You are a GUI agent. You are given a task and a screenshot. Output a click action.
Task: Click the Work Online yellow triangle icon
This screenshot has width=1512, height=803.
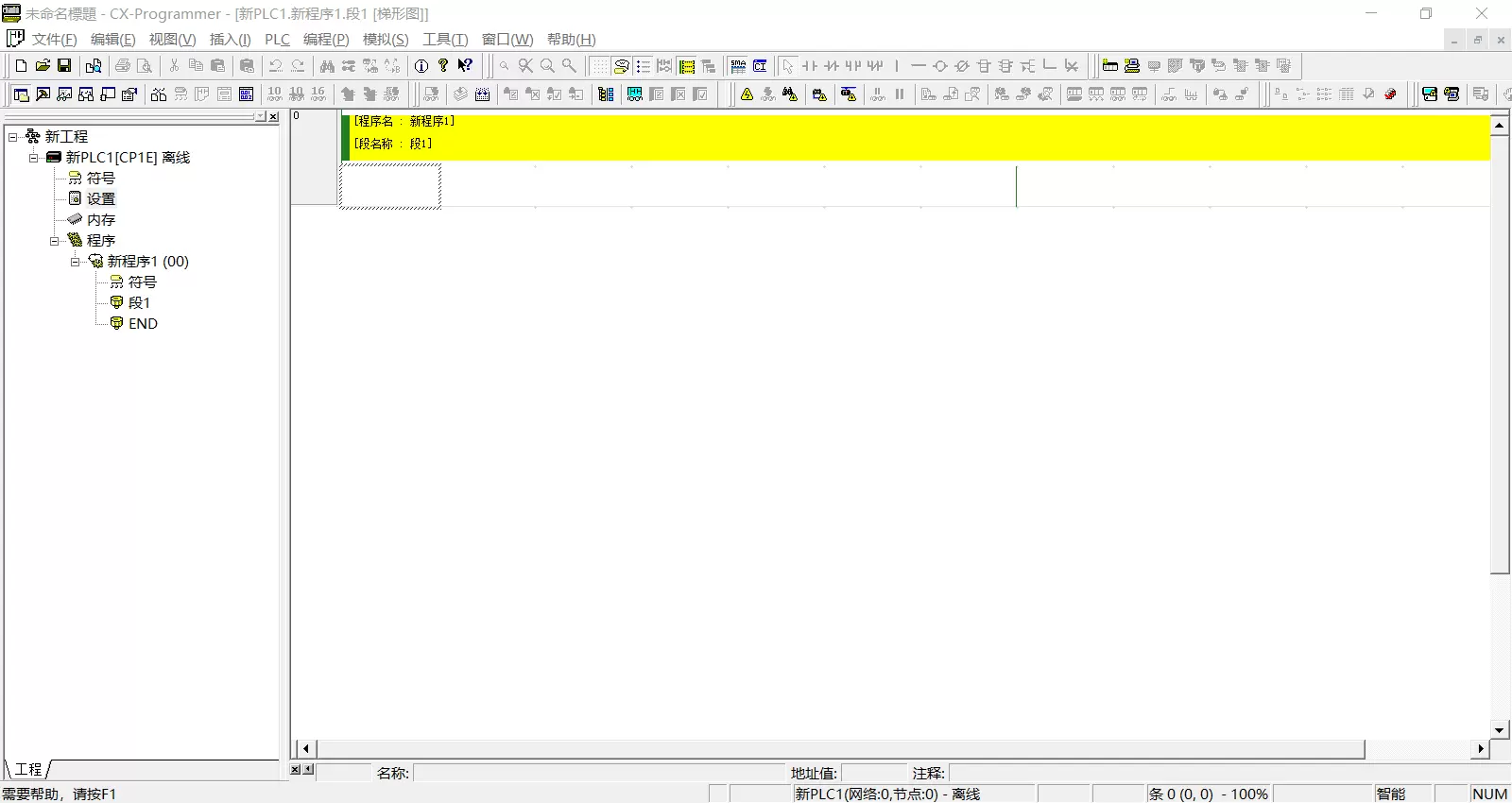pyautogui.click(x=747, y=94)
